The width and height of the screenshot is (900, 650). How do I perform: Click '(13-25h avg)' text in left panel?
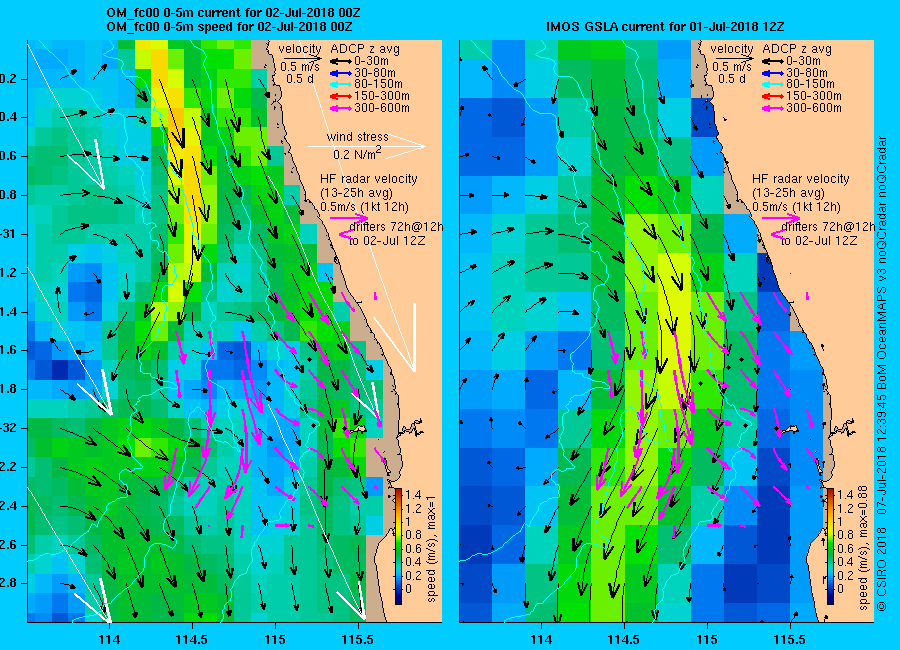tap(356, 193)
